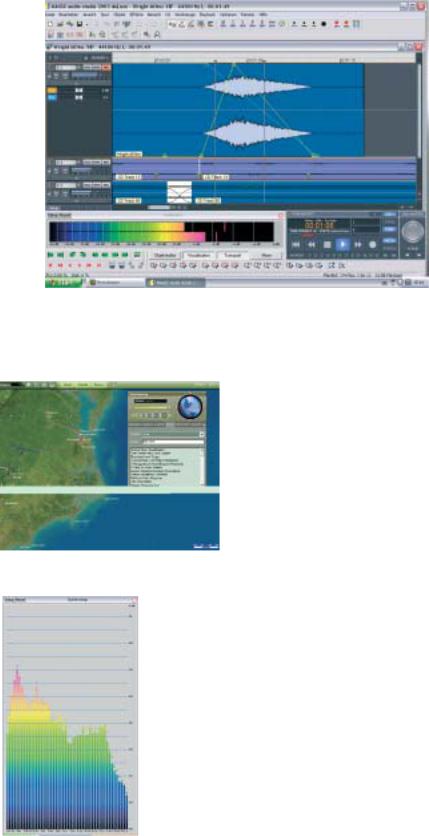Screen dimensions: 429x836
Task: Click the Save disk icon in the top toolbar
Action: click(x=78, y=24)
